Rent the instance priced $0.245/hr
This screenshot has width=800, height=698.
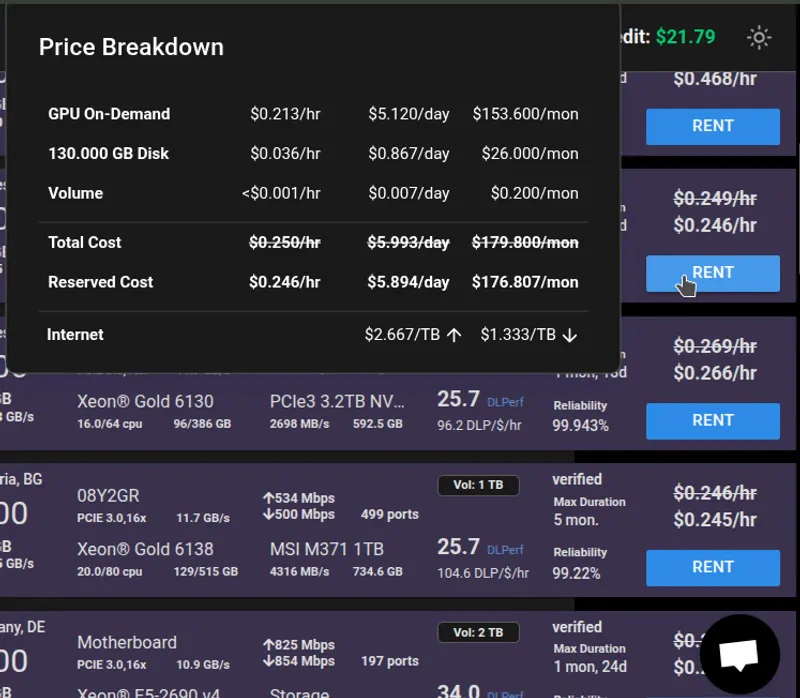pyautogui.click(x=713, y=567)
